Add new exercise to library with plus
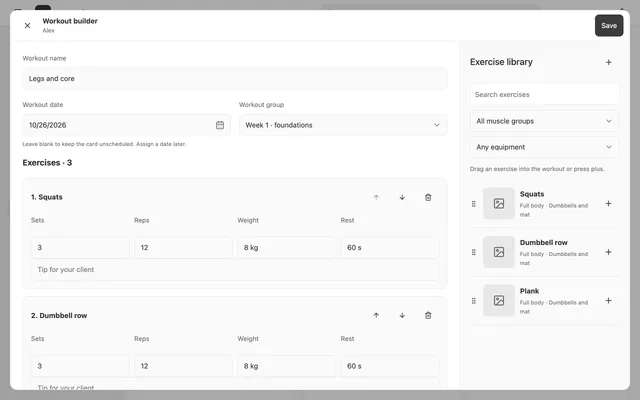This screenshot has width=640, height=400. click(x=608, y=62)
